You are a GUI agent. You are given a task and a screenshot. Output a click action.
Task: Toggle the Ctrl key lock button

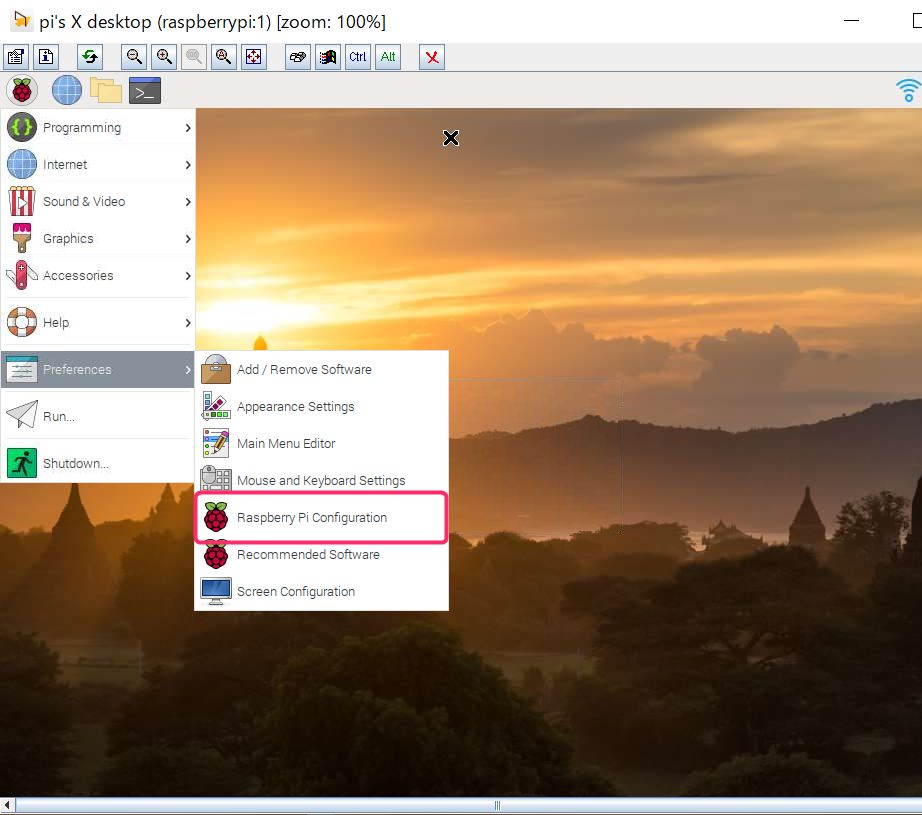358,57
